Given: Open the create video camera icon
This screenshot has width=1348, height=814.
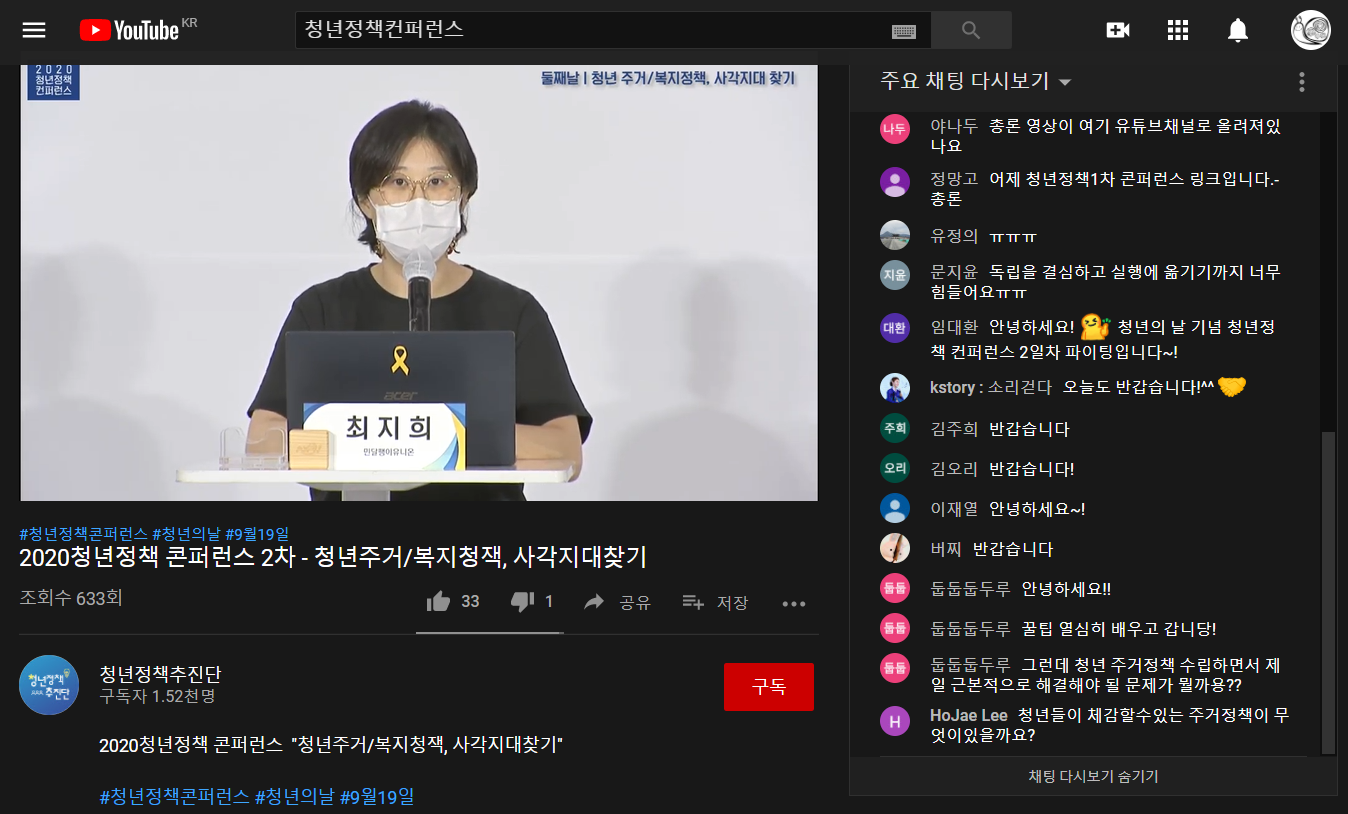Looking at the screenshot, I should tap(1117, 30).
